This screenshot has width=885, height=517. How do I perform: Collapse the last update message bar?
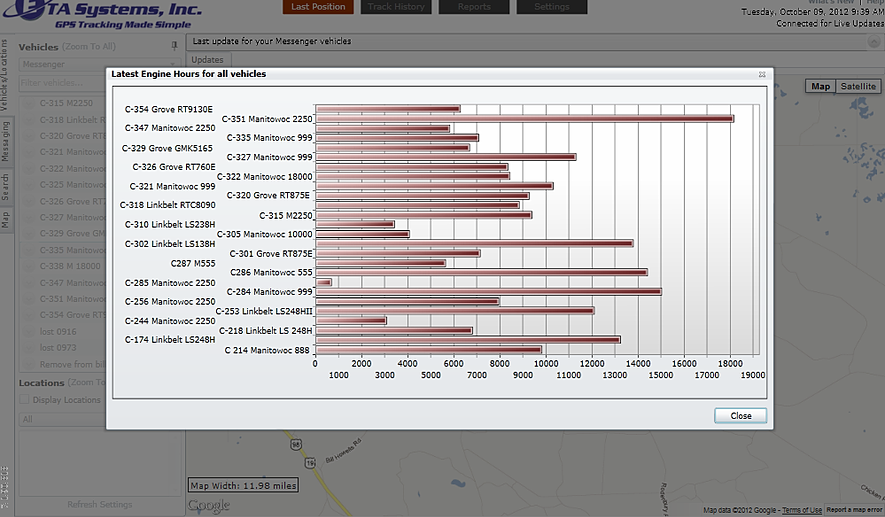pyautogui.click(x=873, y=41)
